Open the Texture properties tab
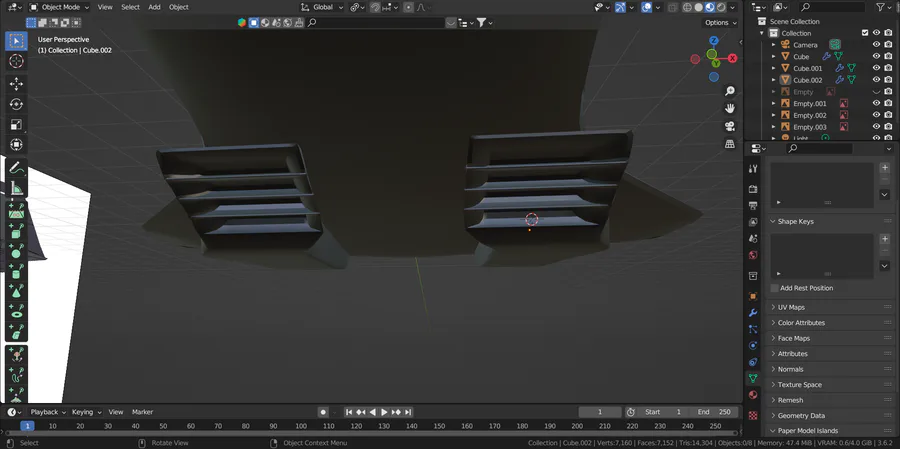 click(x=753, y=415)
